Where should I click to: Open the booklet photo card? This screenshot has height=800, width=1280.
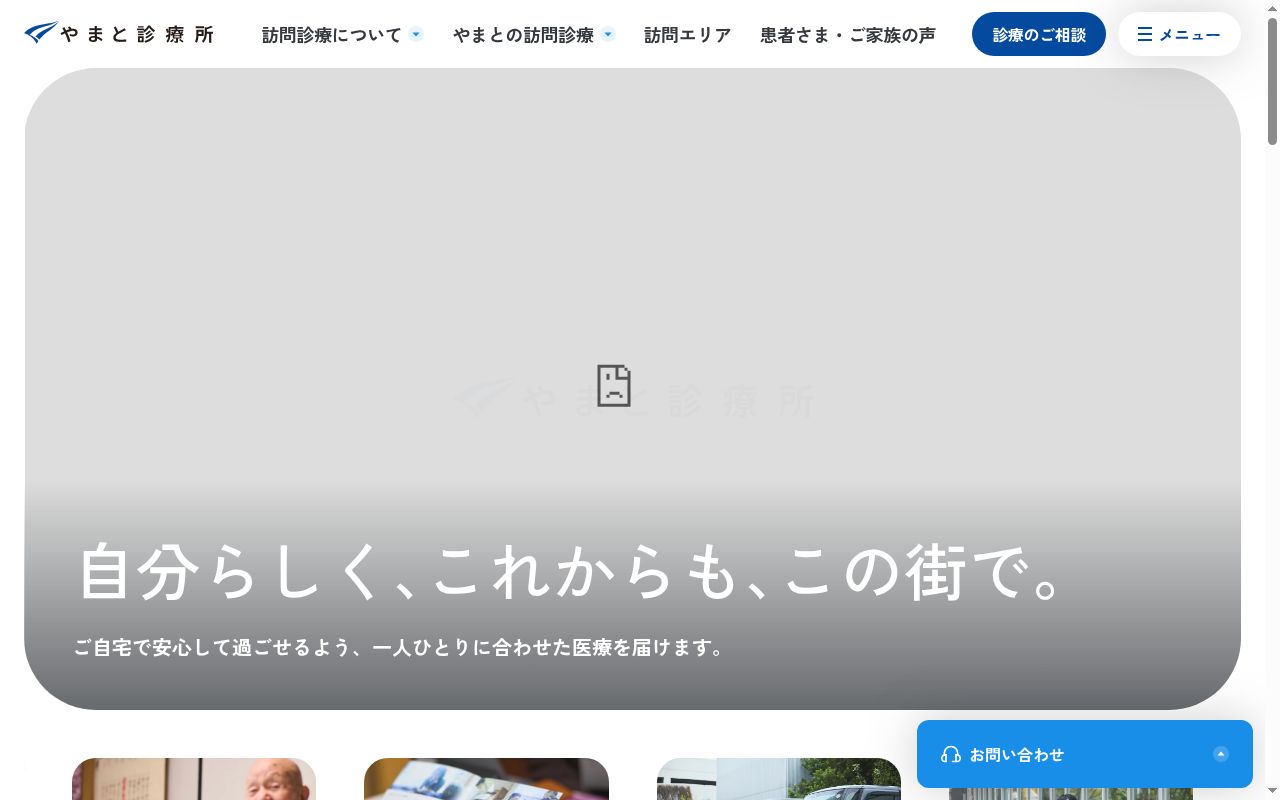click(486, 779)
